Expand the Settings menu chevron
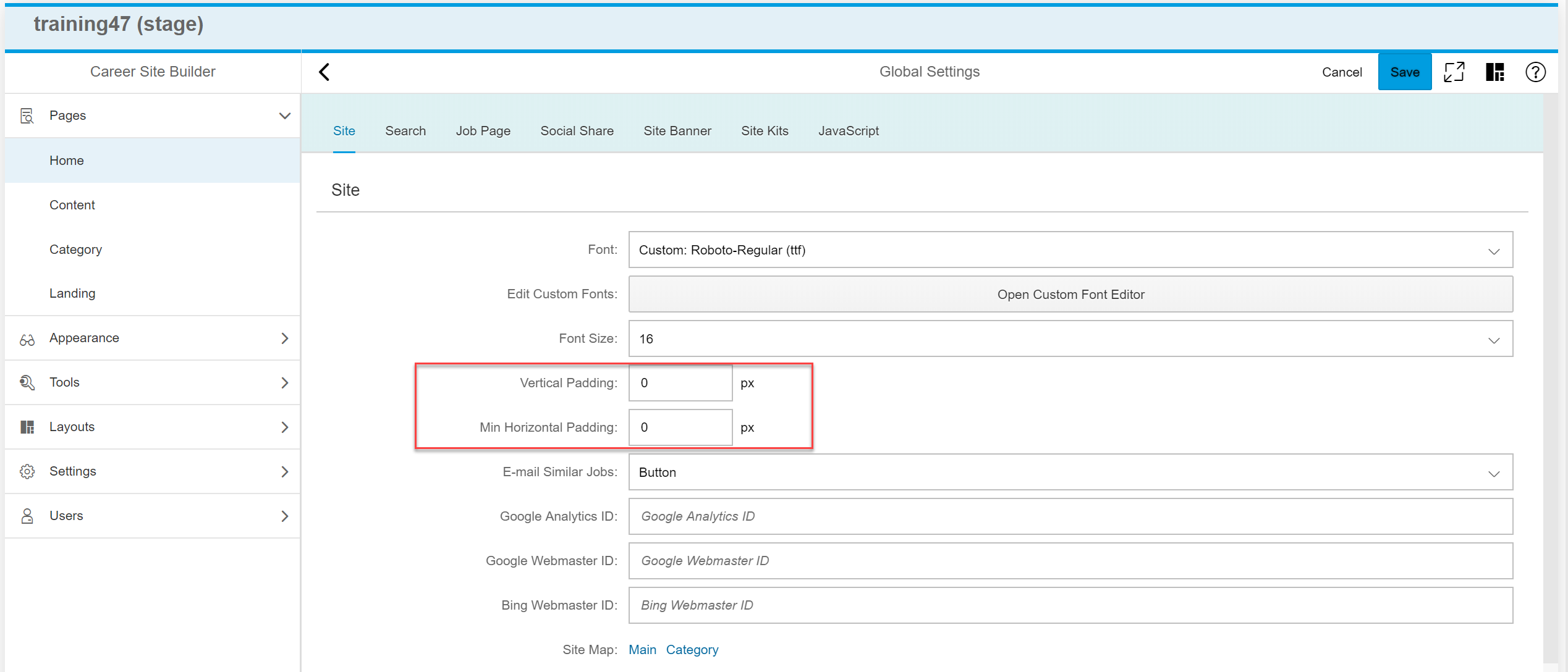Screen dimensions: 1568x672 tap(284, 471)
